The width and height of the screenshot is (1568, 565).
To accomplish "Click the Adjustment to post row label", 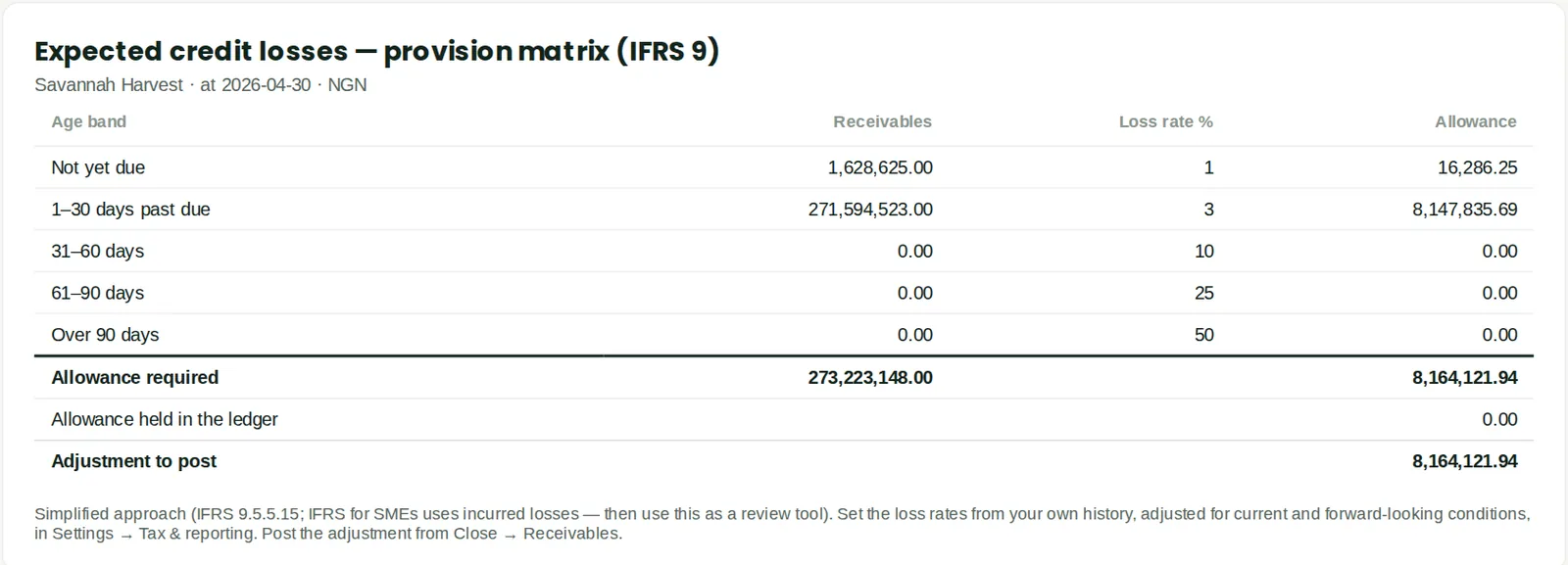I will [x=133, y=461].
